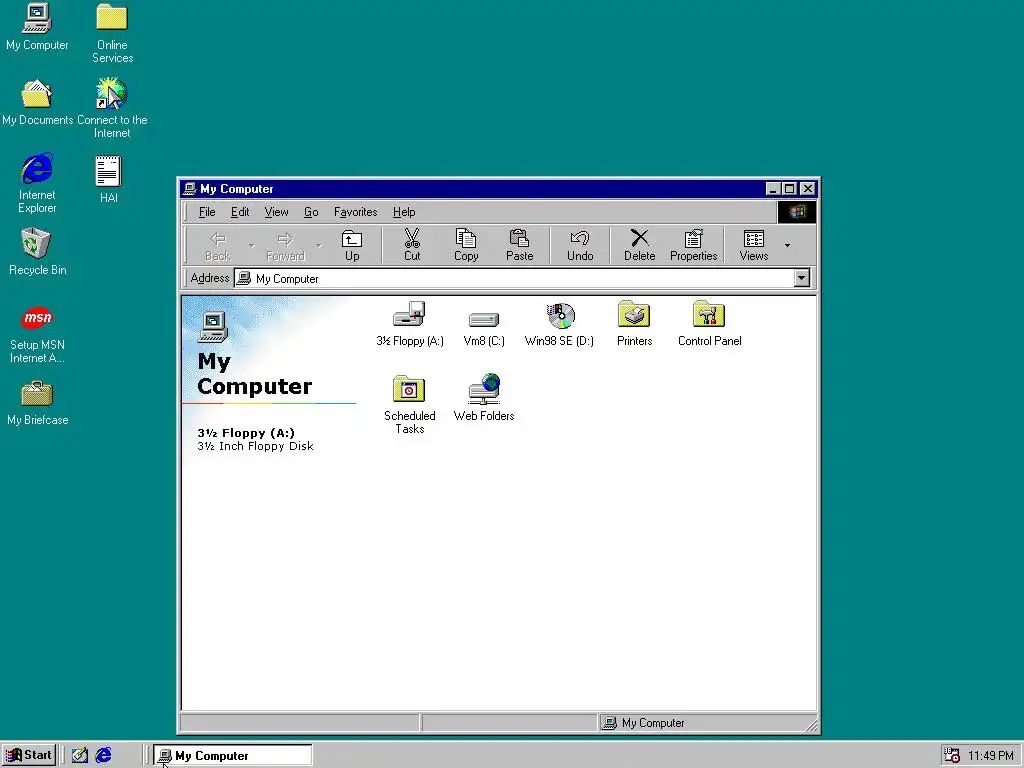Maximize the My Computer window
The height and width of the screenshot is (768, 1024).
click(790, 189)
